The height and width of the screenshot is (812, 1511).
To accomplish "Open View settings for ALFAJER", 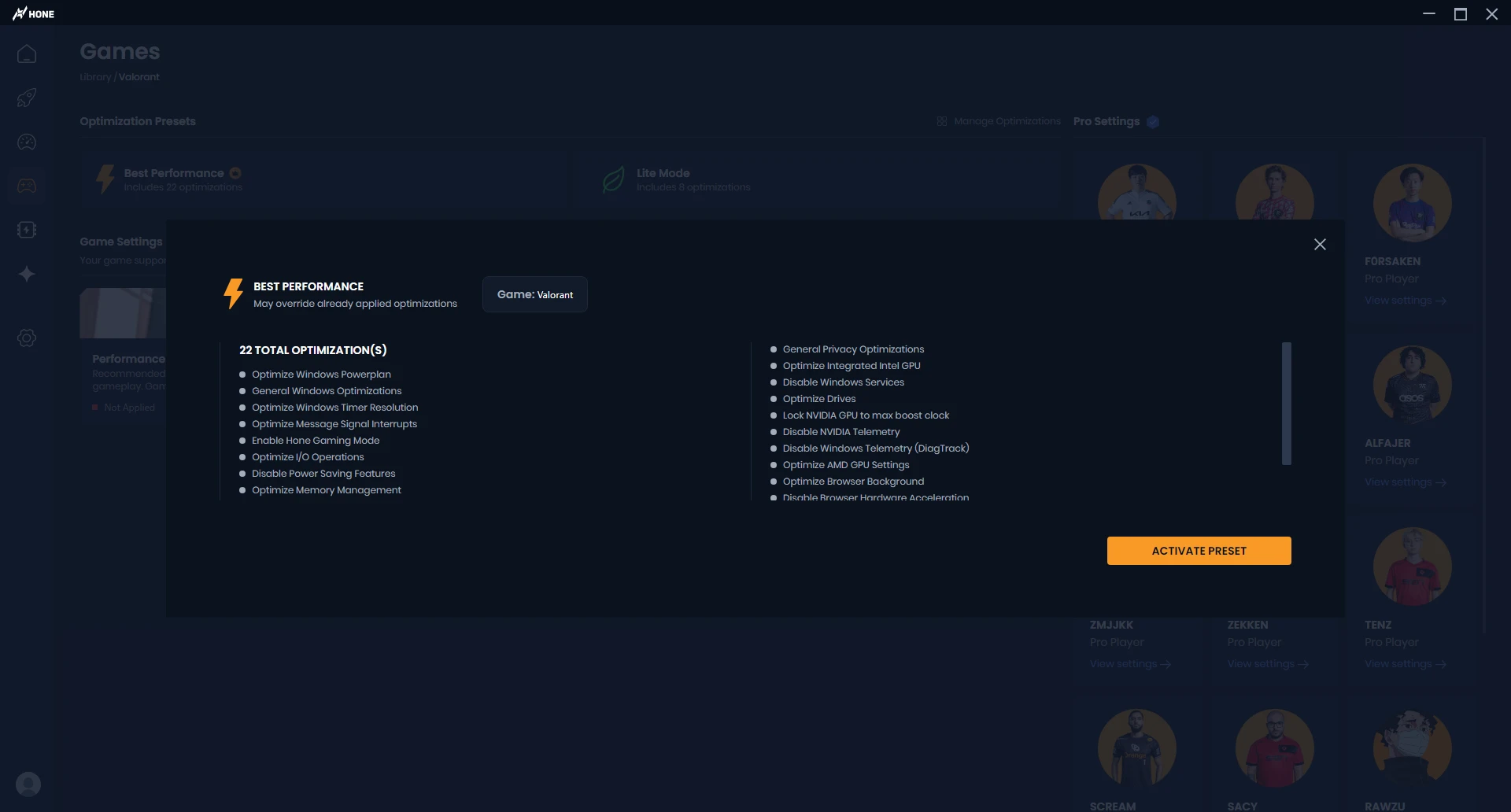I will point(1405,483).
